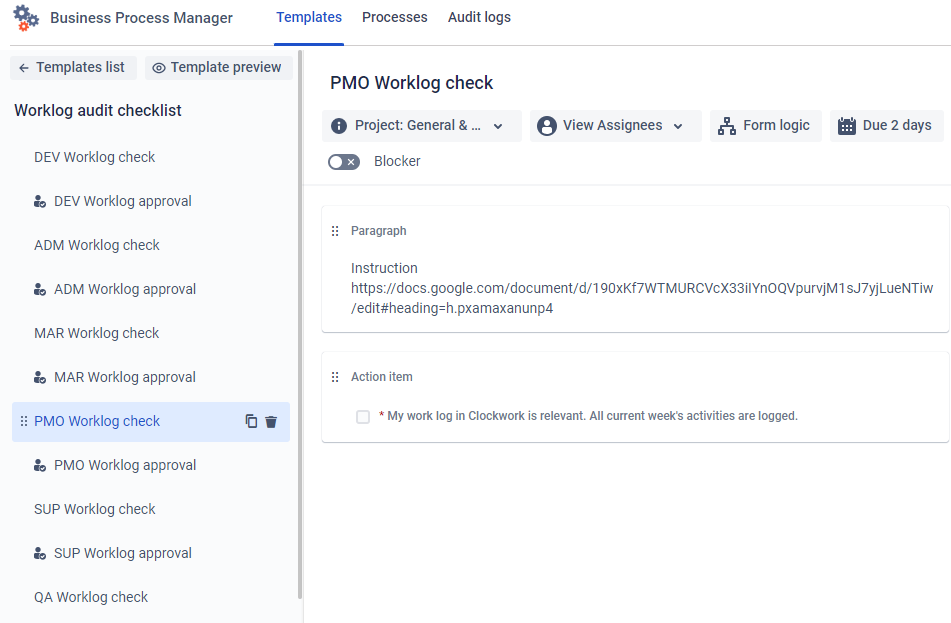
Task: Select SUP Worklog check step
Action: 95,509
